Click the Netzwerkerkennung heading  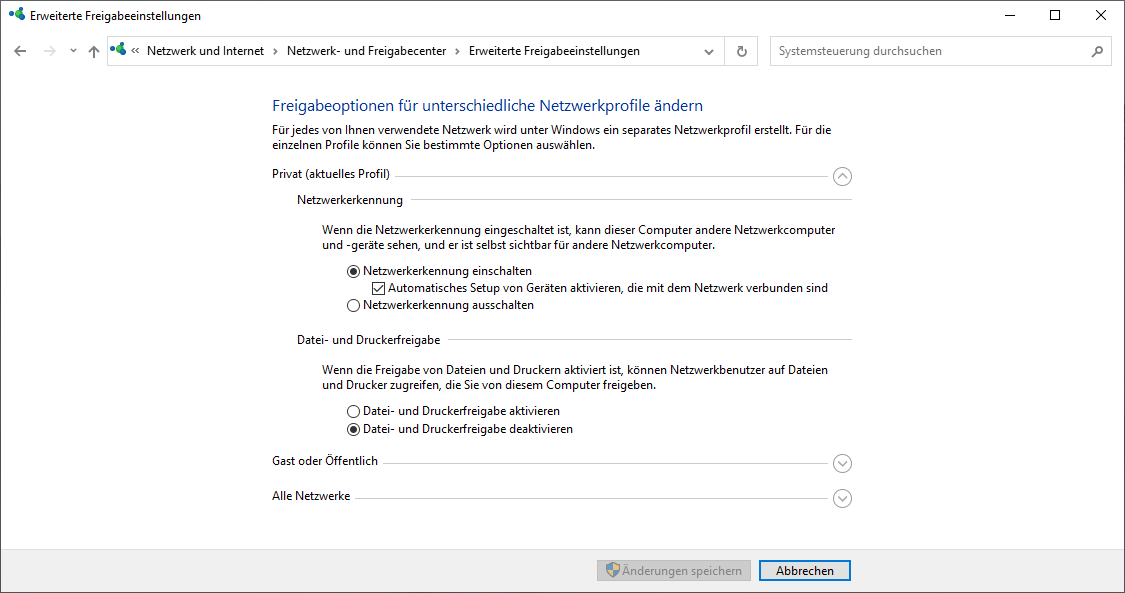coord(350,200)
